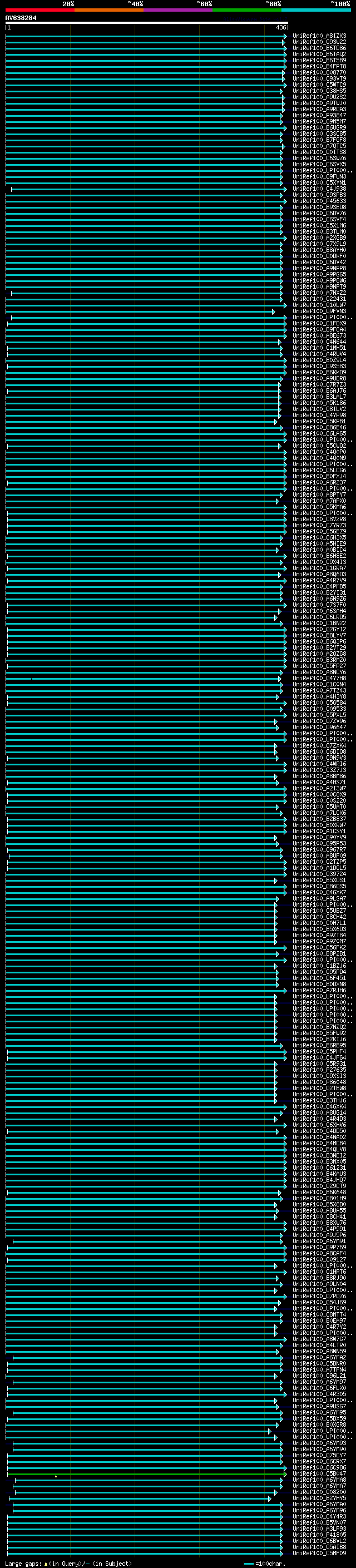
Task: Select label UniRef100_B0XGR8
Action: tap(319, 1424)
